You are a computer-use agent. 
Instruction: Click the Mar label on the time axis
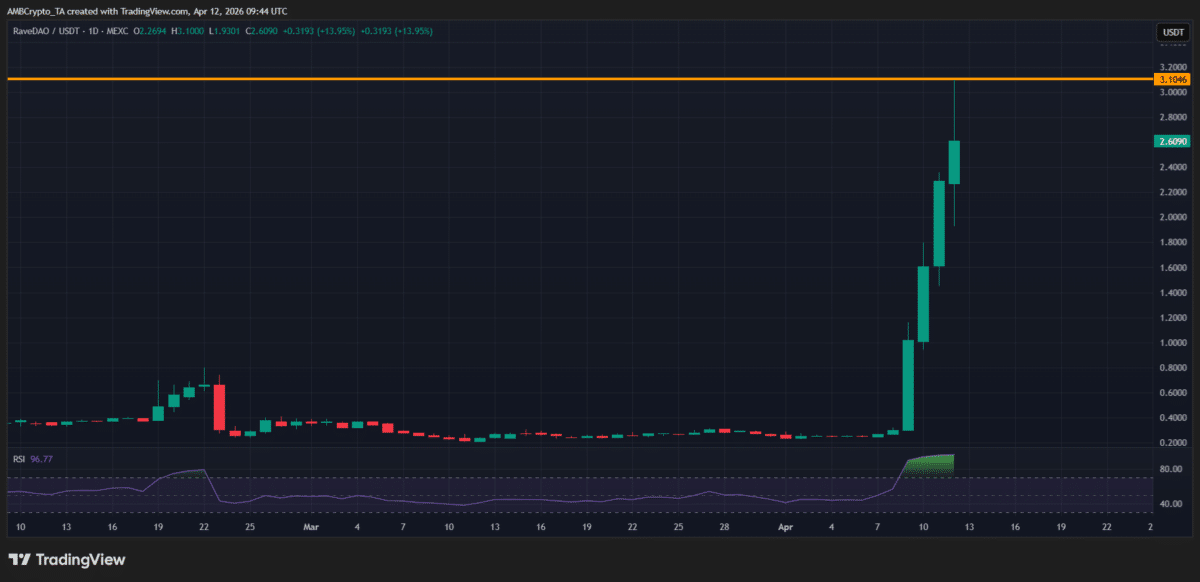(311, 526)
